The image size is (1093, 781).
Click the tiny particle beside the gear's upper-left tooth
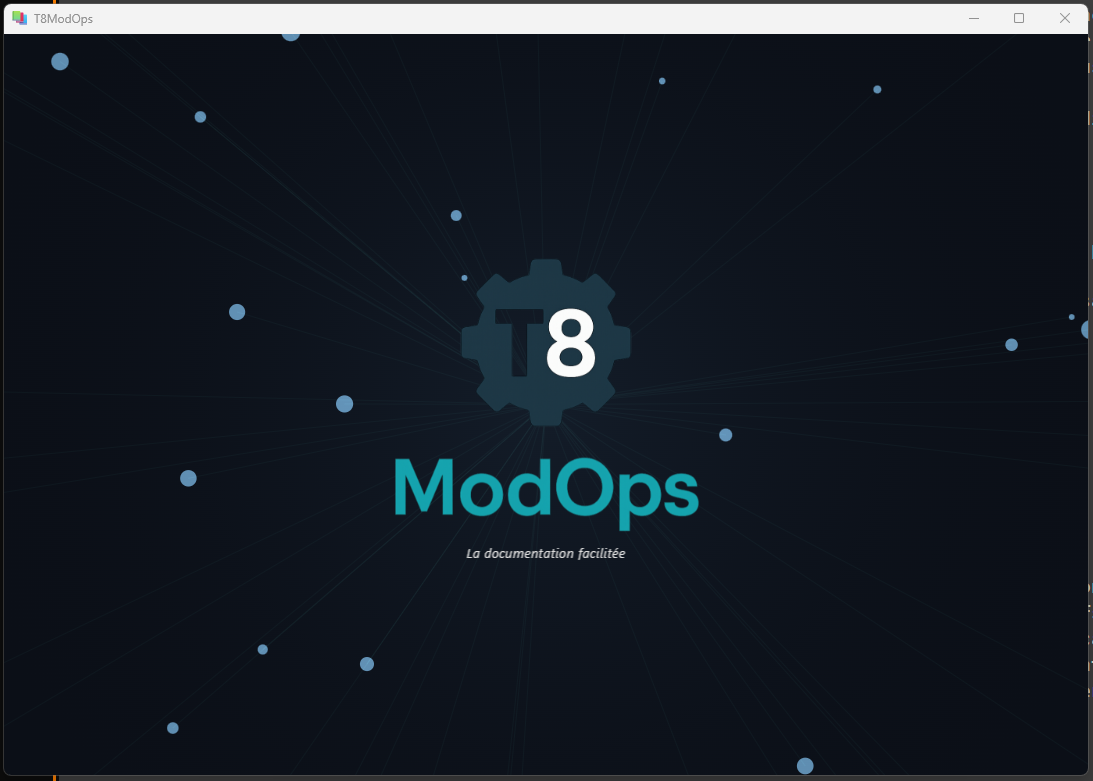click(464, 278)
